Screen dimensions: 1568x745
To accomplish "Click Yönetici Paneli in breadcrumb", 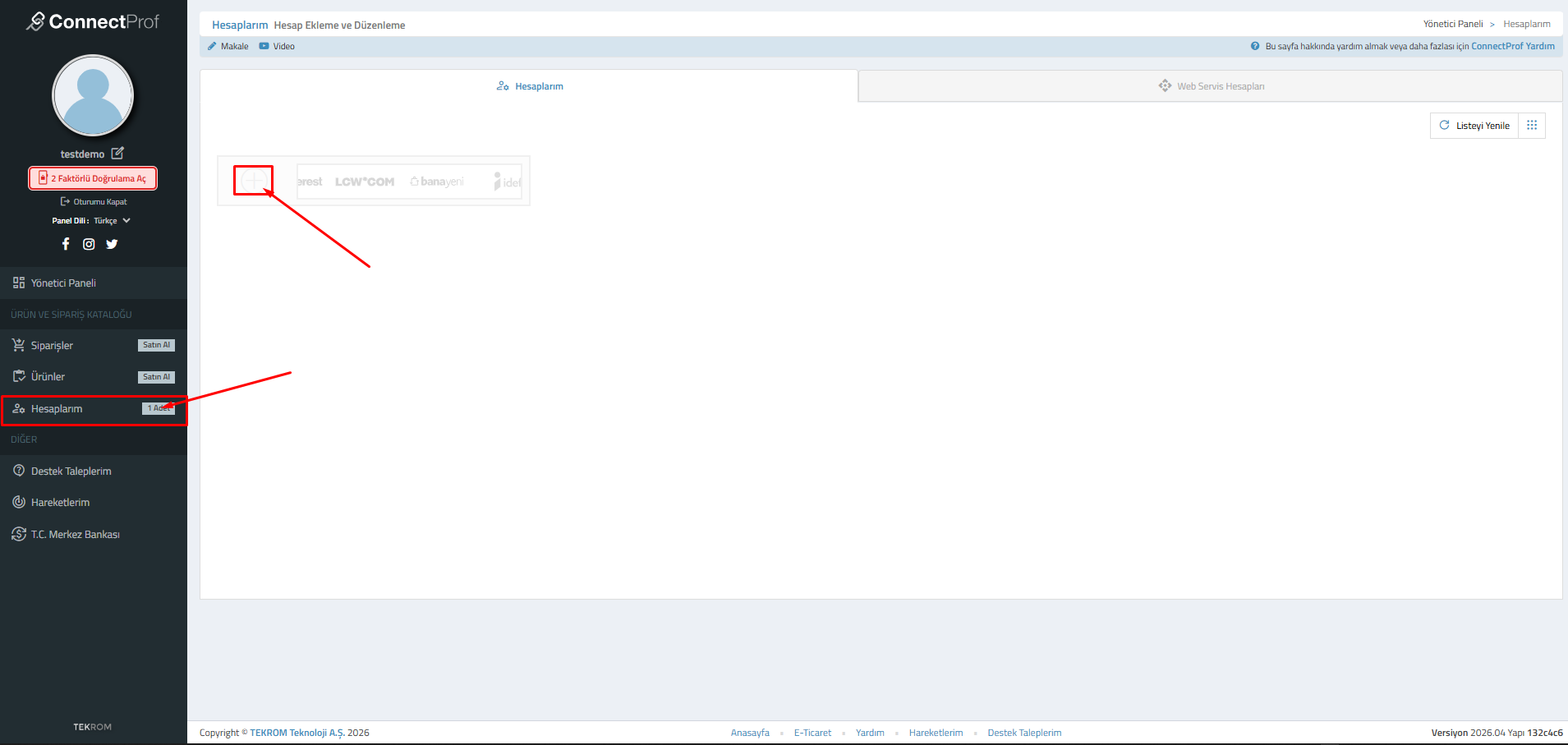I will (1453, 24).
